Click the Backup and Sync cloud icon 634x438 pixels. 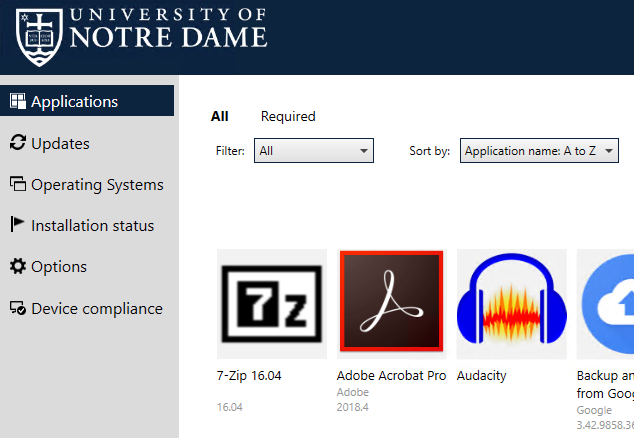(x=608, y=303)
